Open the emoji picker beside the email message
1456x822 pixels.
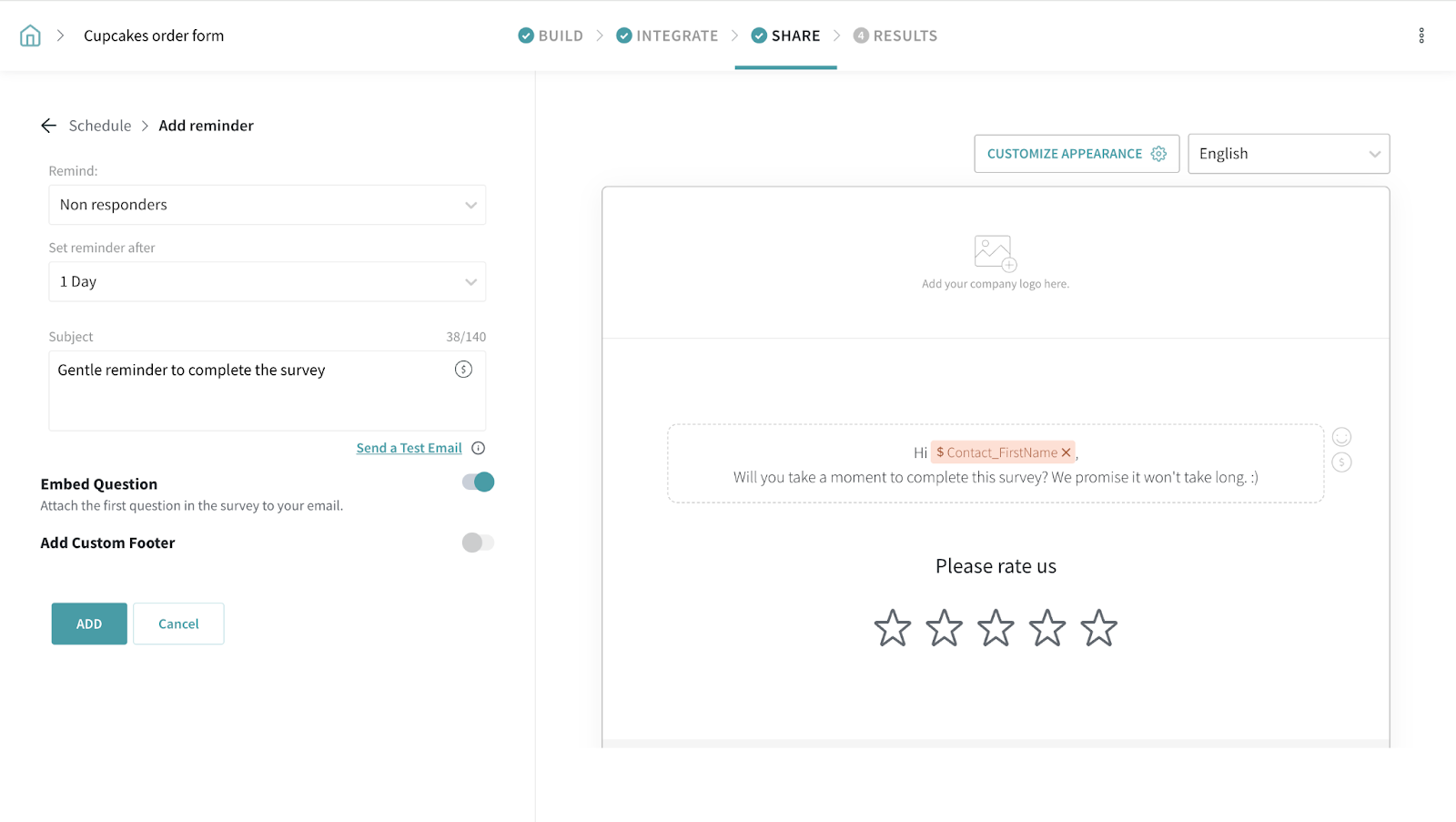pyautogui.click(x=1341, y=437)
